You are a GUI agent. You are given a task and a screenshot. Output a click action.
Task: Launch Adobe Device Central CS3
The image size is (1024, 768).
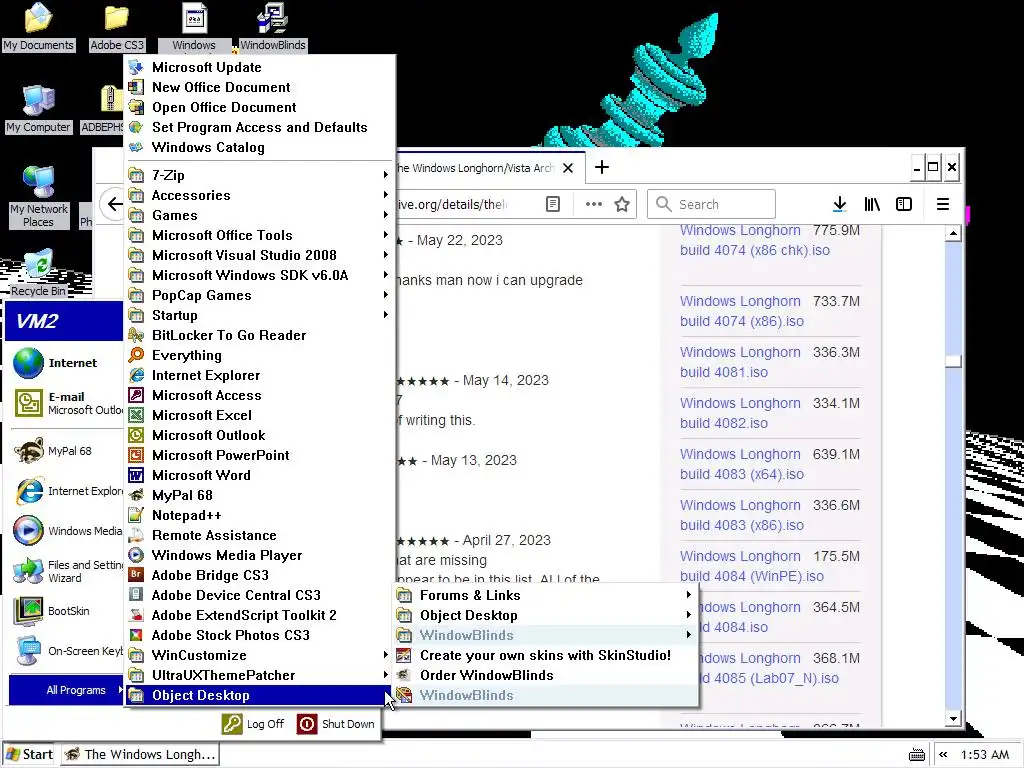pyautogui.click(x=259, y=595)
